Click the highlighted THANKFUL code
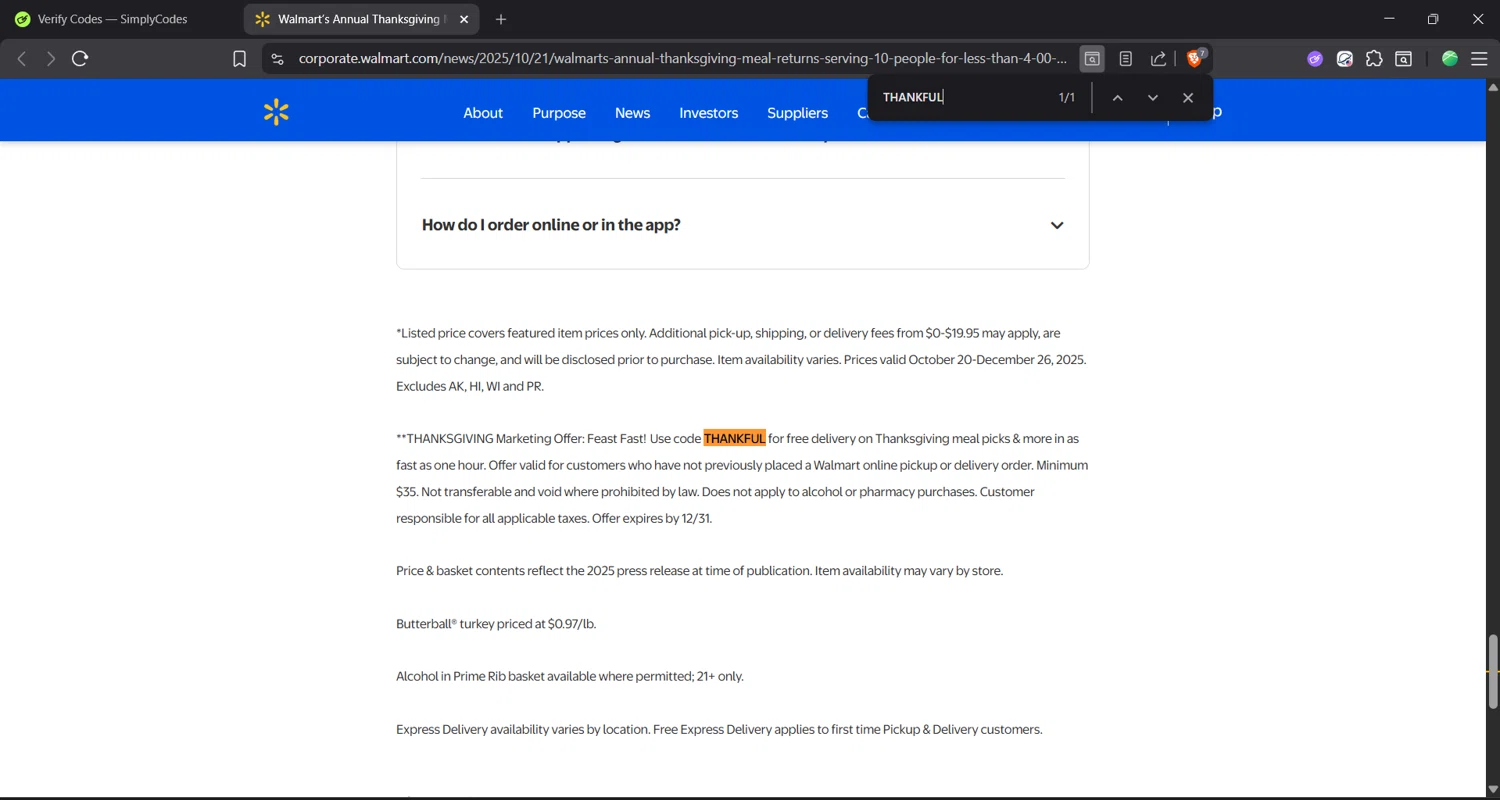The width and height of the screenshot is (1500, 800). point(735,438)
